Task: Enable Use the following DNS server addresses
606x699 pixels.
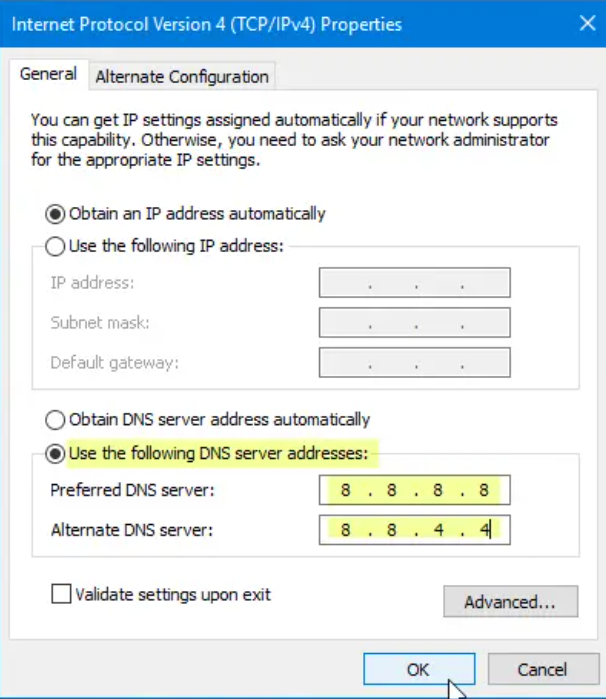Action: coord(54,454)
